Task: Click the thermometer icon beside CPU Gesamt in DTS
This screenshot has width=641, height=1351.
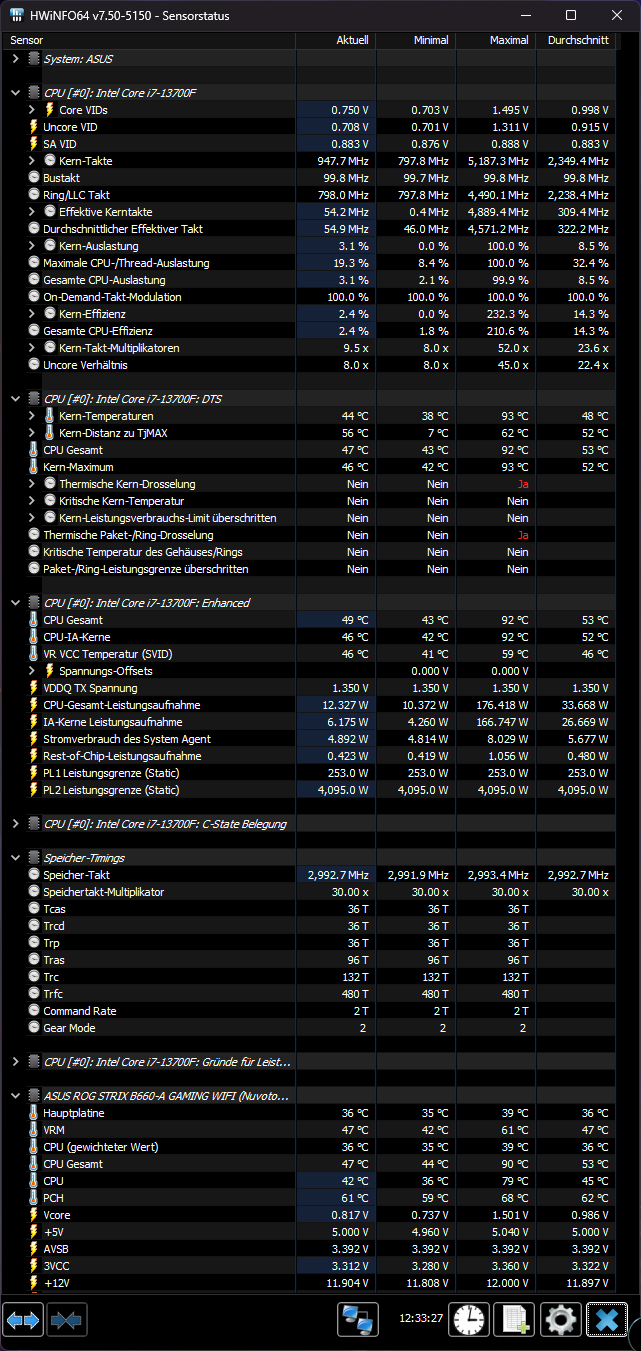Action: tap(35, 450)
